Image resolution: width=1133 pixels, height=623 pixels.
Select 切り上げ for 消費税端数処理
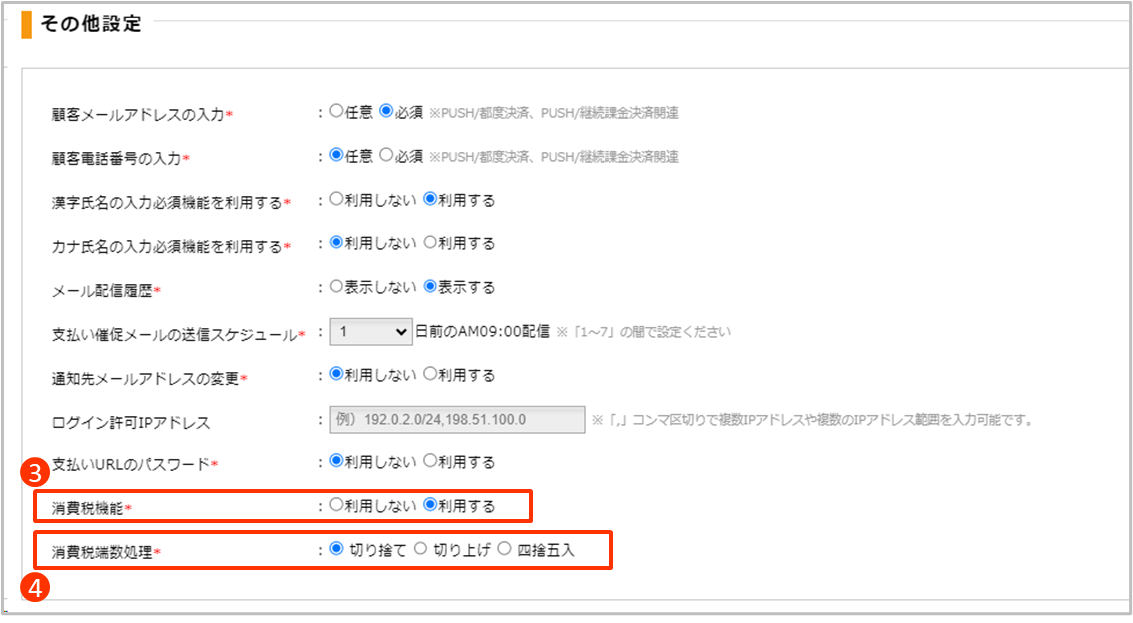(420, 549)
